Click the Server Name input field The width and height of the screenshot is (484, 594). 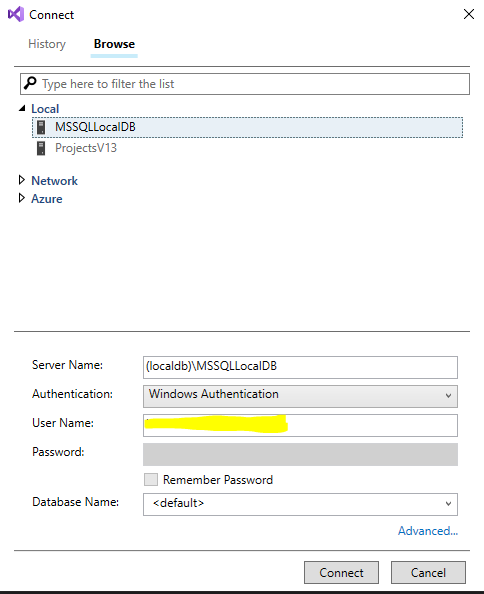coord(300,367)
